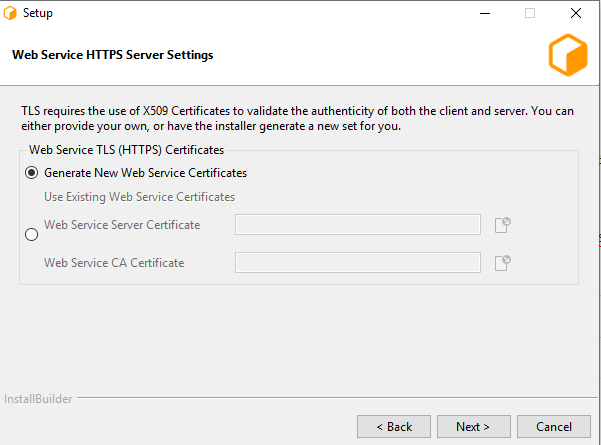The height and width of the screenshot is (445, 601).
Task: Click the orange cube logo in header
Action: coord(568,55)
